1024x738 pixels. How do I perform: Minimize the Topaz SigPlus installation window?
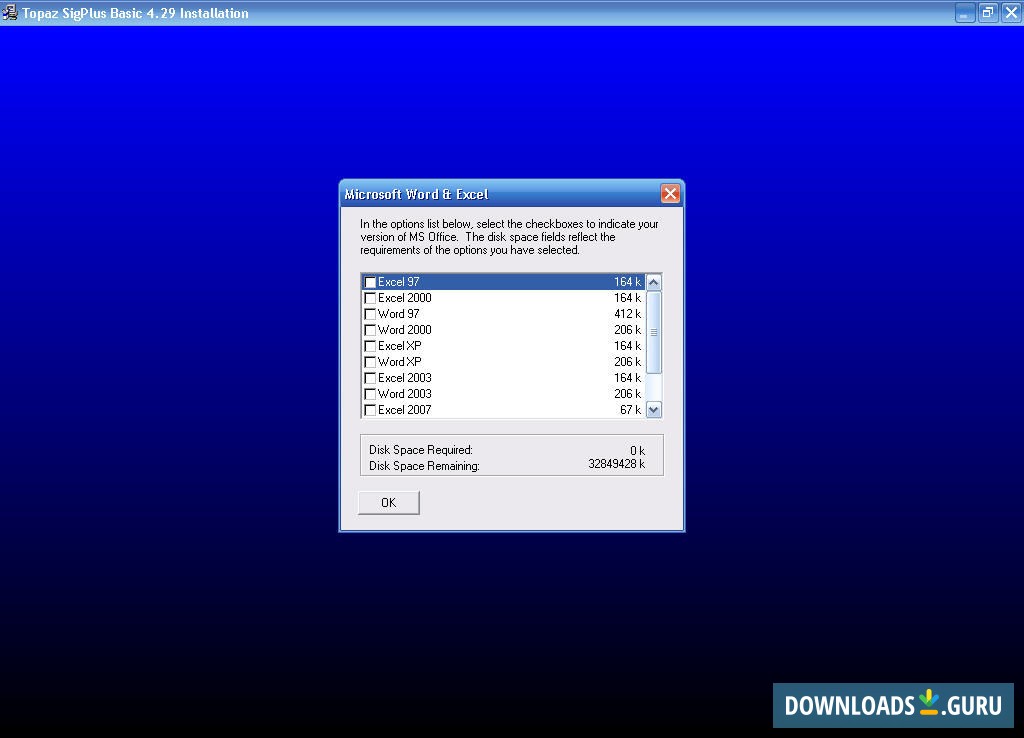965,12
